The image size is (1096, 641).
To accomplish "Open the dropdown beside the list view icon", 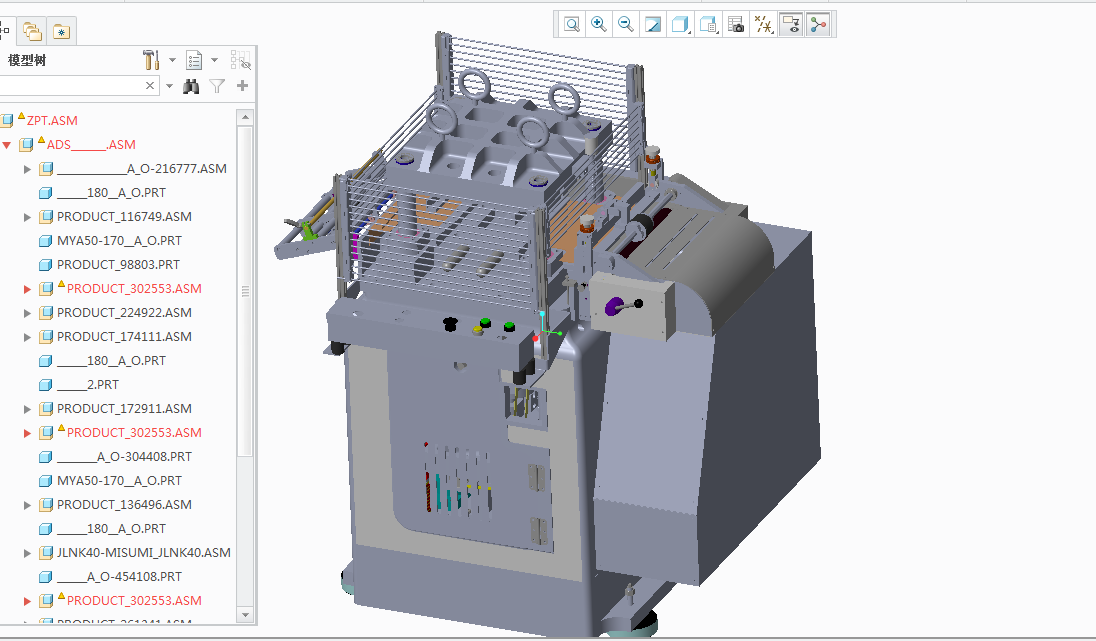I will (x=214, y=60).
